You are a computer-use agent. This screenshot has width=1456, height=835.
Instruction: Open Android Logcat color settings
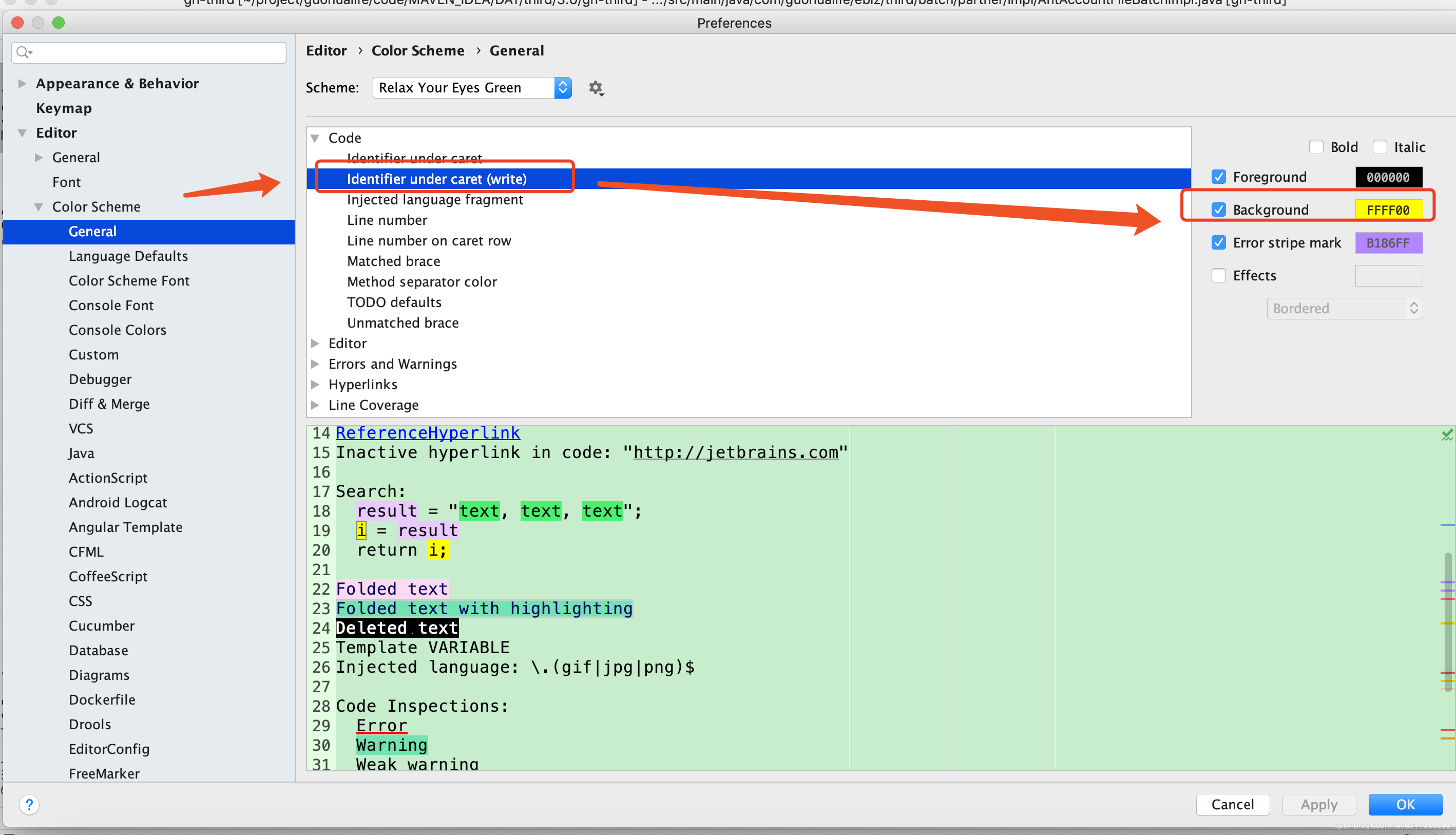[x=118, y=503]
